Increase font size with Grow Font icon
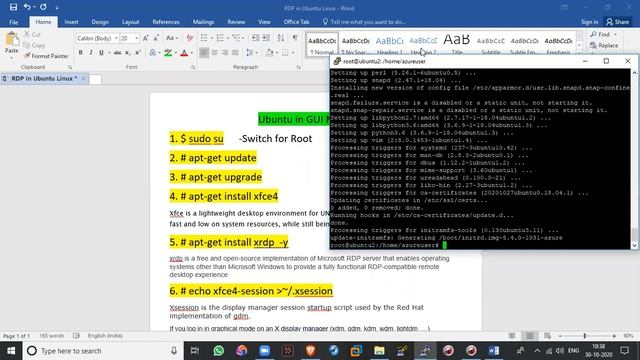 (x=146, y=38)
